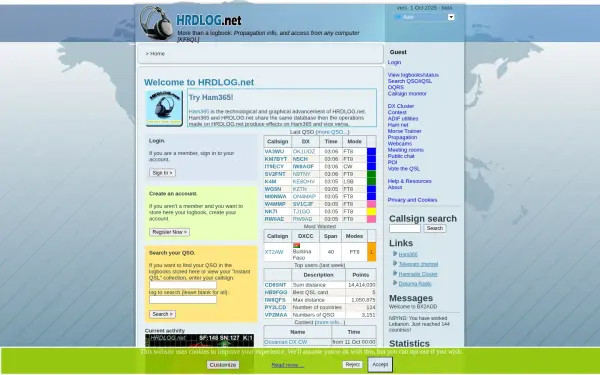Open OQRS in sidebar menu
Viewport: 600px width, 375px height.
pyautogui.click(x=396, y=87)
